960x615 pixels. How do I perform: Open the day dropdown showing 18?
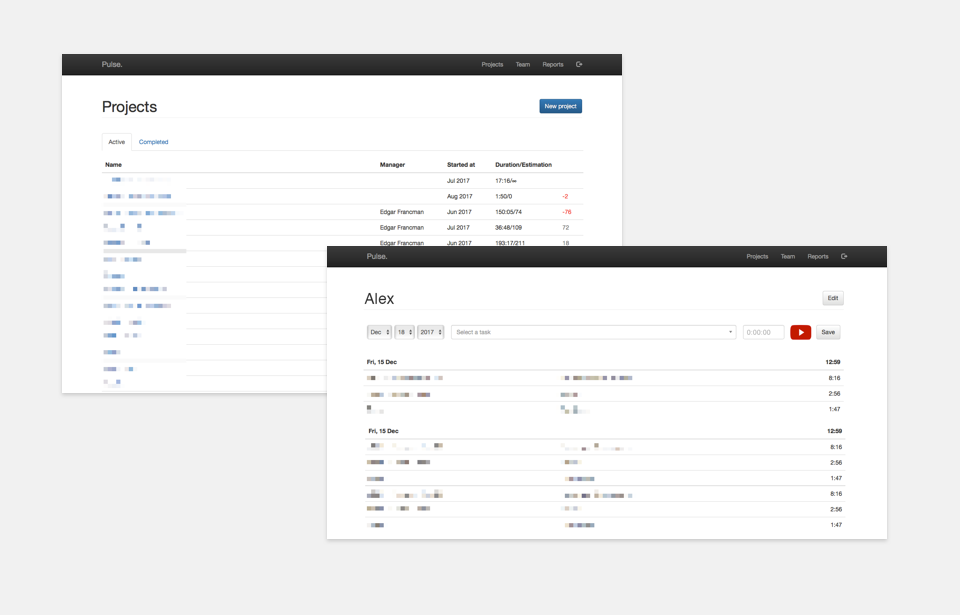click(405, 332)
